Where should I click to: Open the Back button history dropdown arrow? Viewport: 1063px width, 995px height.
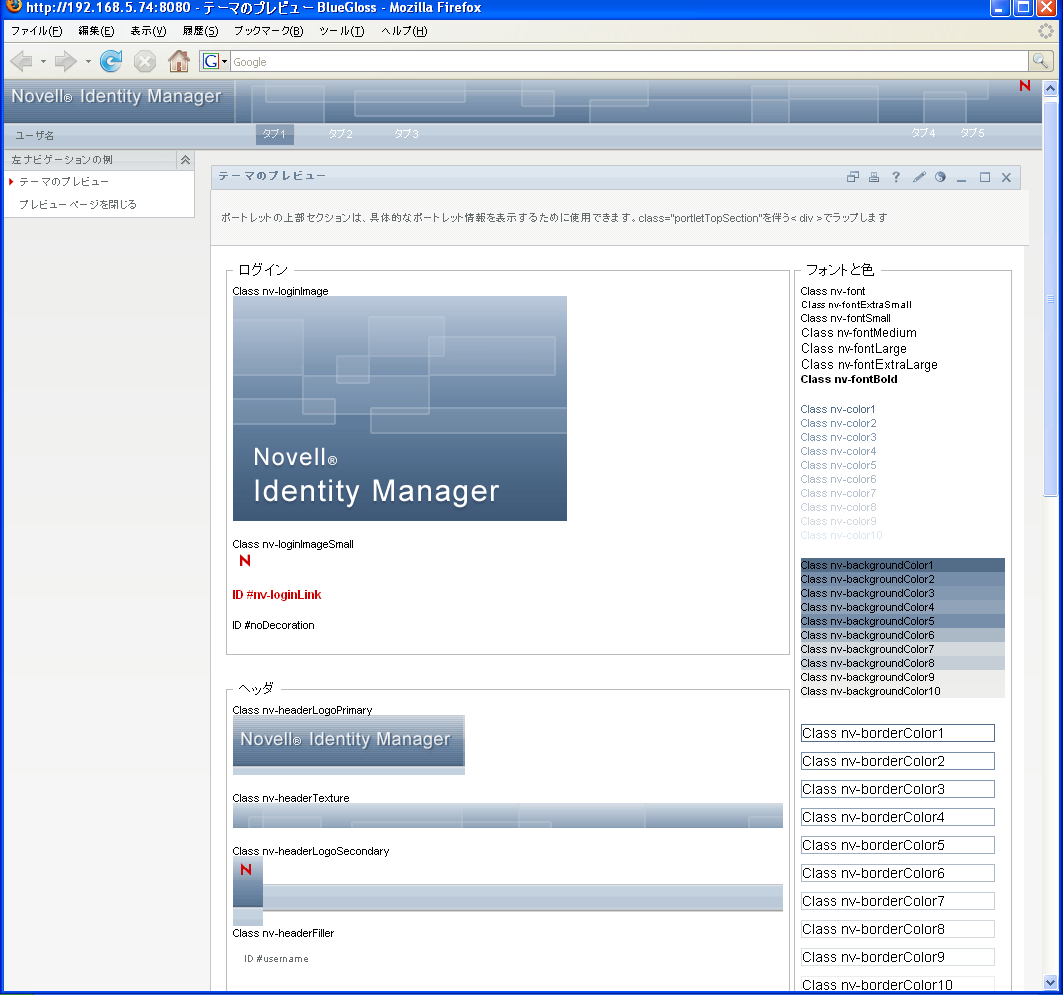point(43,62)
